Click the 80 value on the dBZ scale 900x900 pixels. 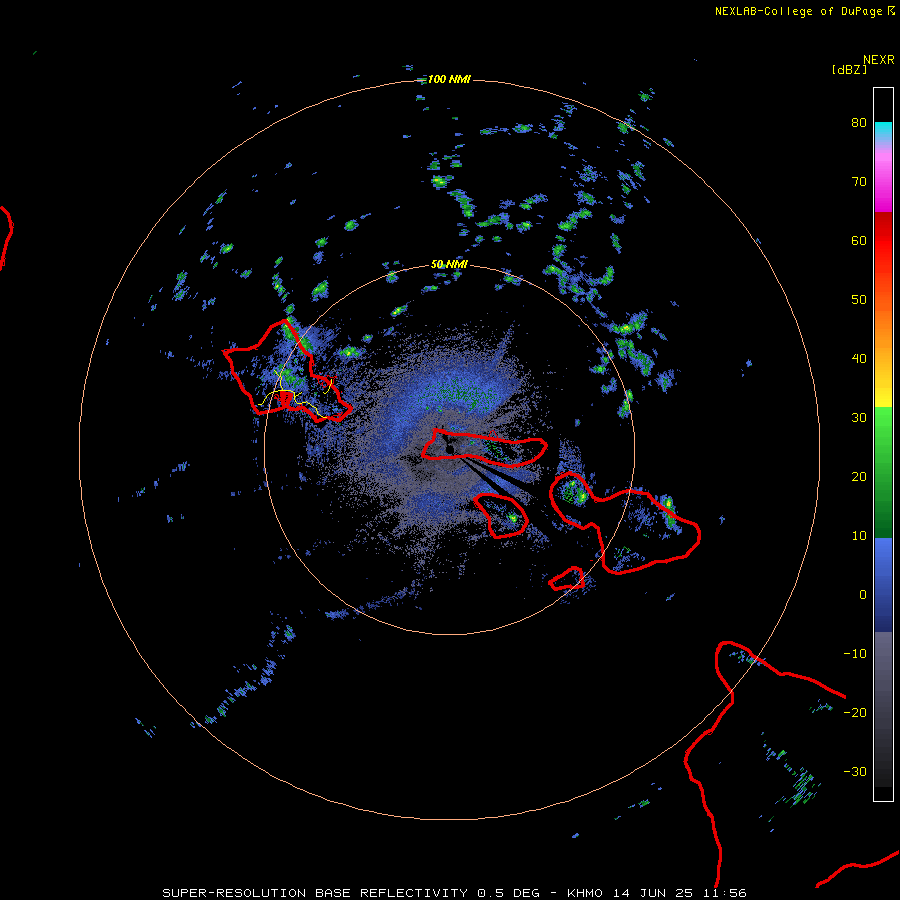(x=859, y=123)
